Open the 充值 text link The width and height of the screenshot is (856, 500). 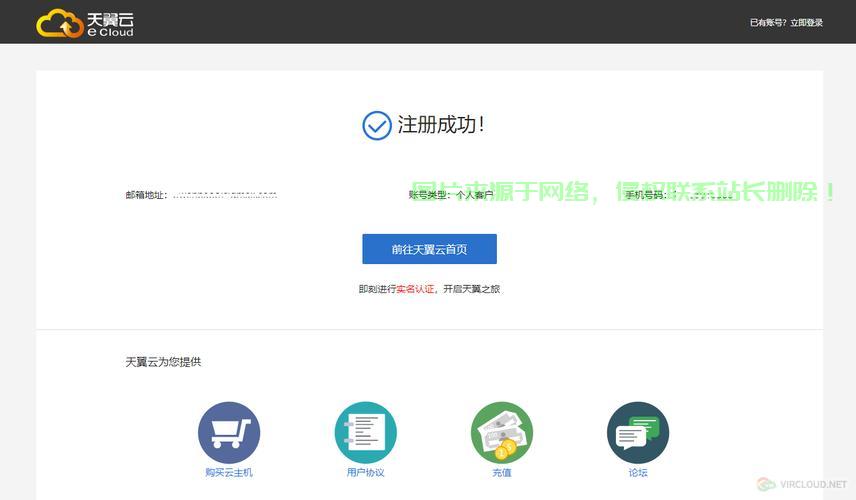point(502,473)
